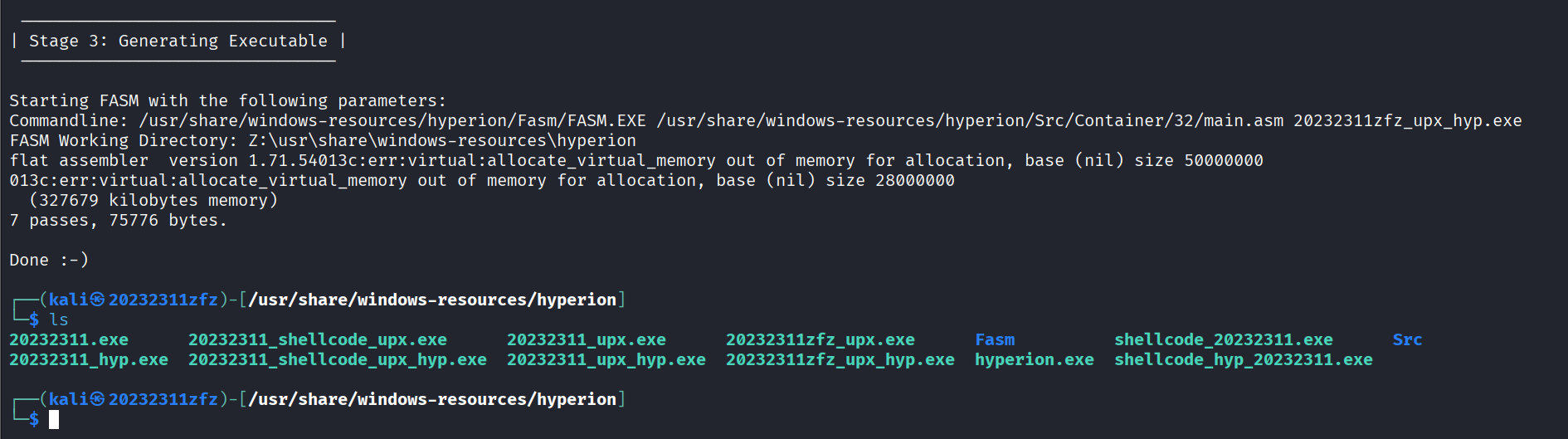The width and height of the screenshot is (1568, 439).
Task: Select 20232311_hyp.exe in the listing
Action: pos(89,359)
